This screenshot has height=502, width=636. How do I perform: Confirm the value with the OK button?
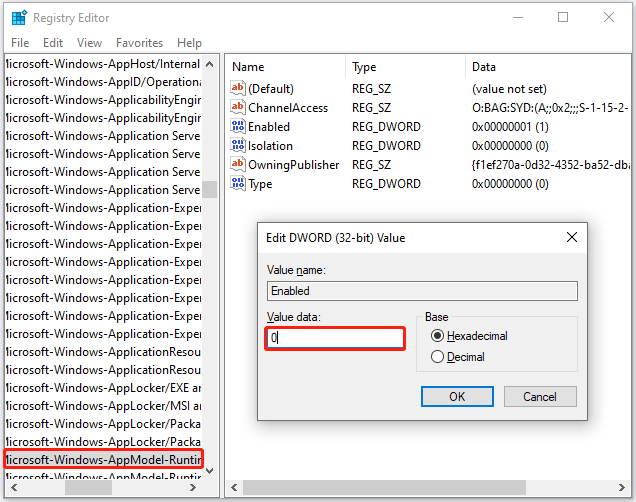457,397
